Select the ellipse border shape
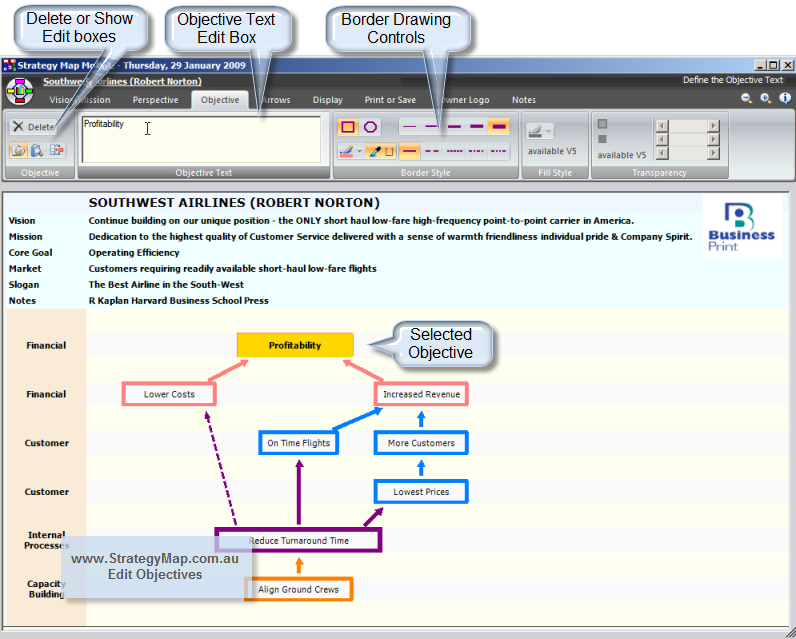Screen dimensions: 796x639 tap(370, 126)
